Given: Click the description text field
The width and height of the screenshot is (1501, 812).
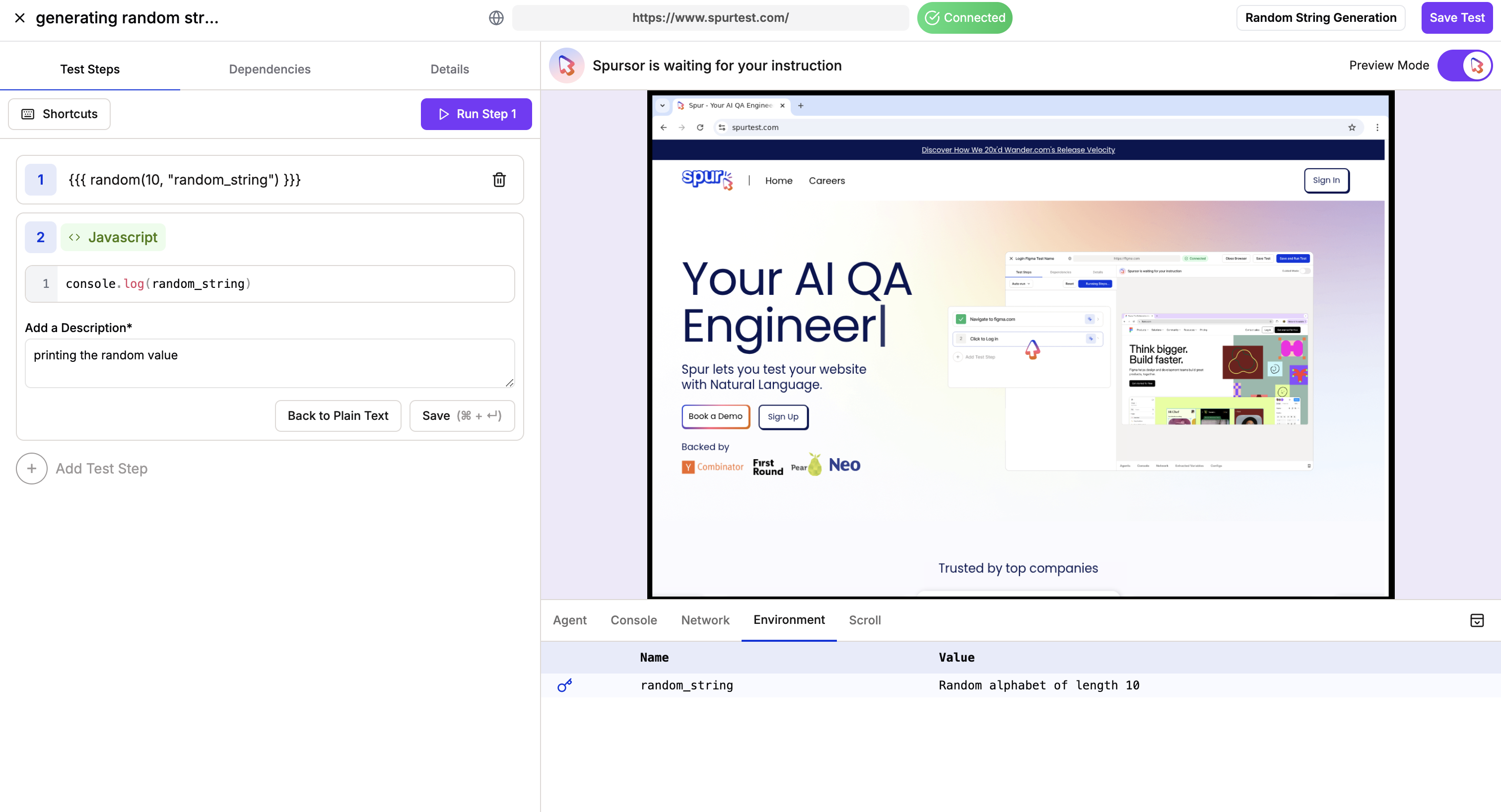Looking at the screenshot, I should tap(269, 363).
